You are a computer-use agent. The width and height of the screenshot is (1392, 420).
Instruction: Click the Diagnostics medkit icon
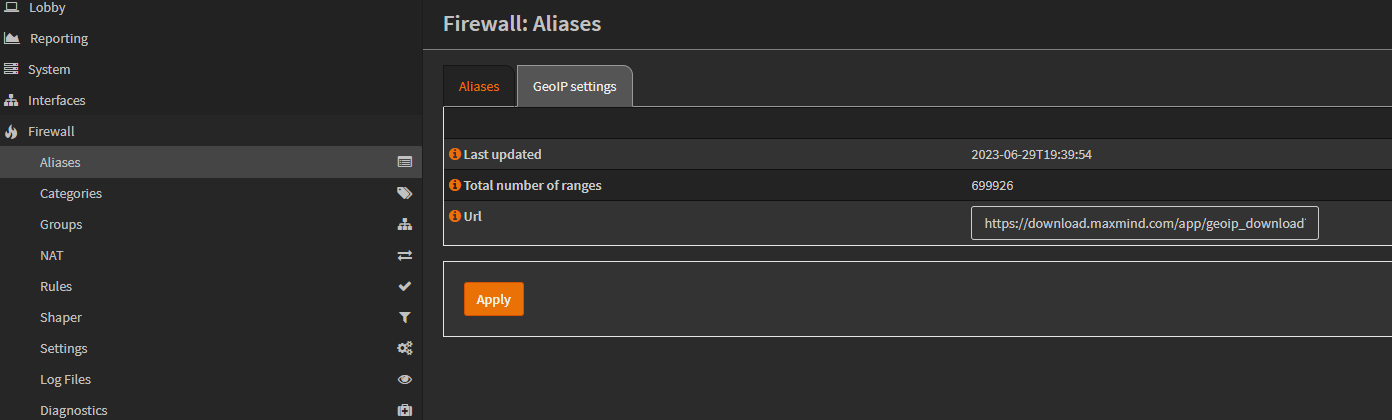tap(405, 410)
